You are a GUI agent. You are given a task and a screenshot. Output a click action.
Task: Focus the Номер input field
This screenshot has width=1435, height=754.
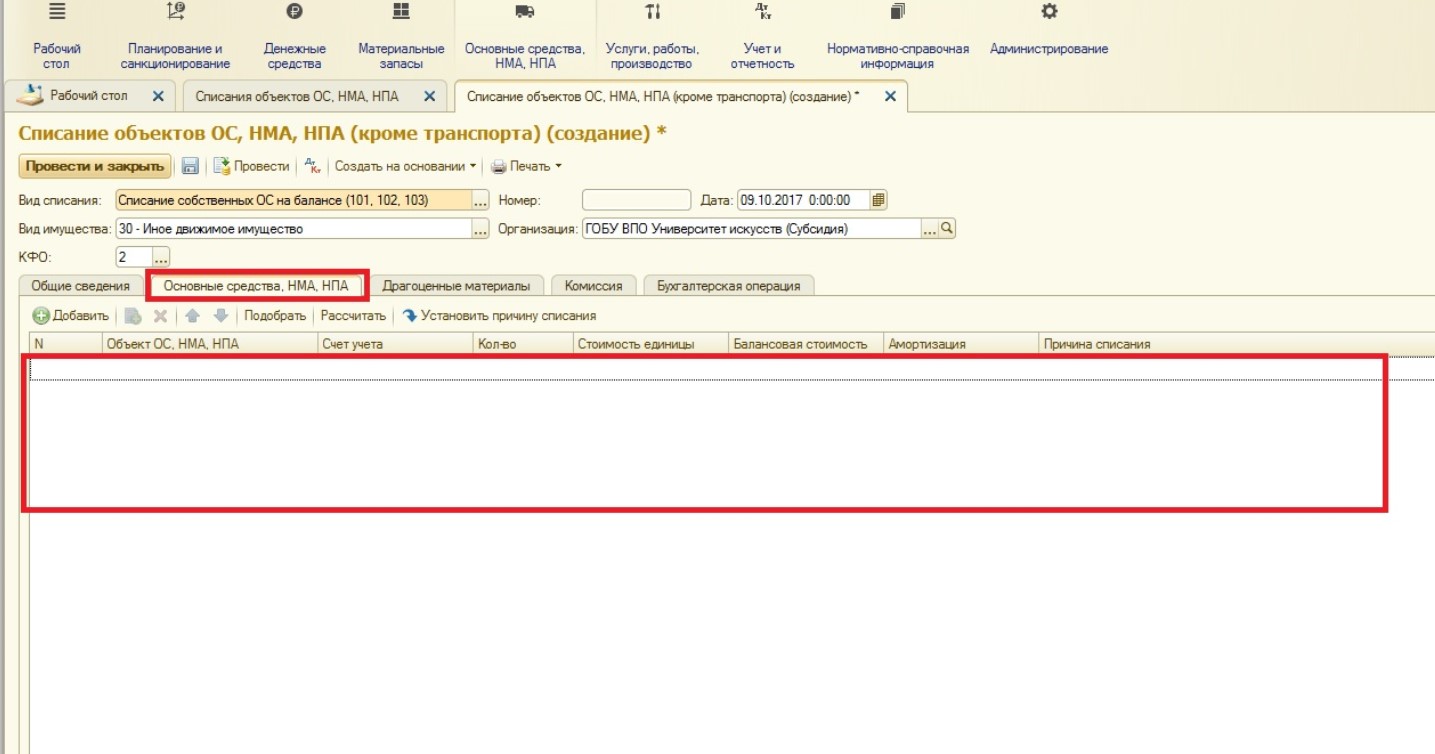(636, 200)
